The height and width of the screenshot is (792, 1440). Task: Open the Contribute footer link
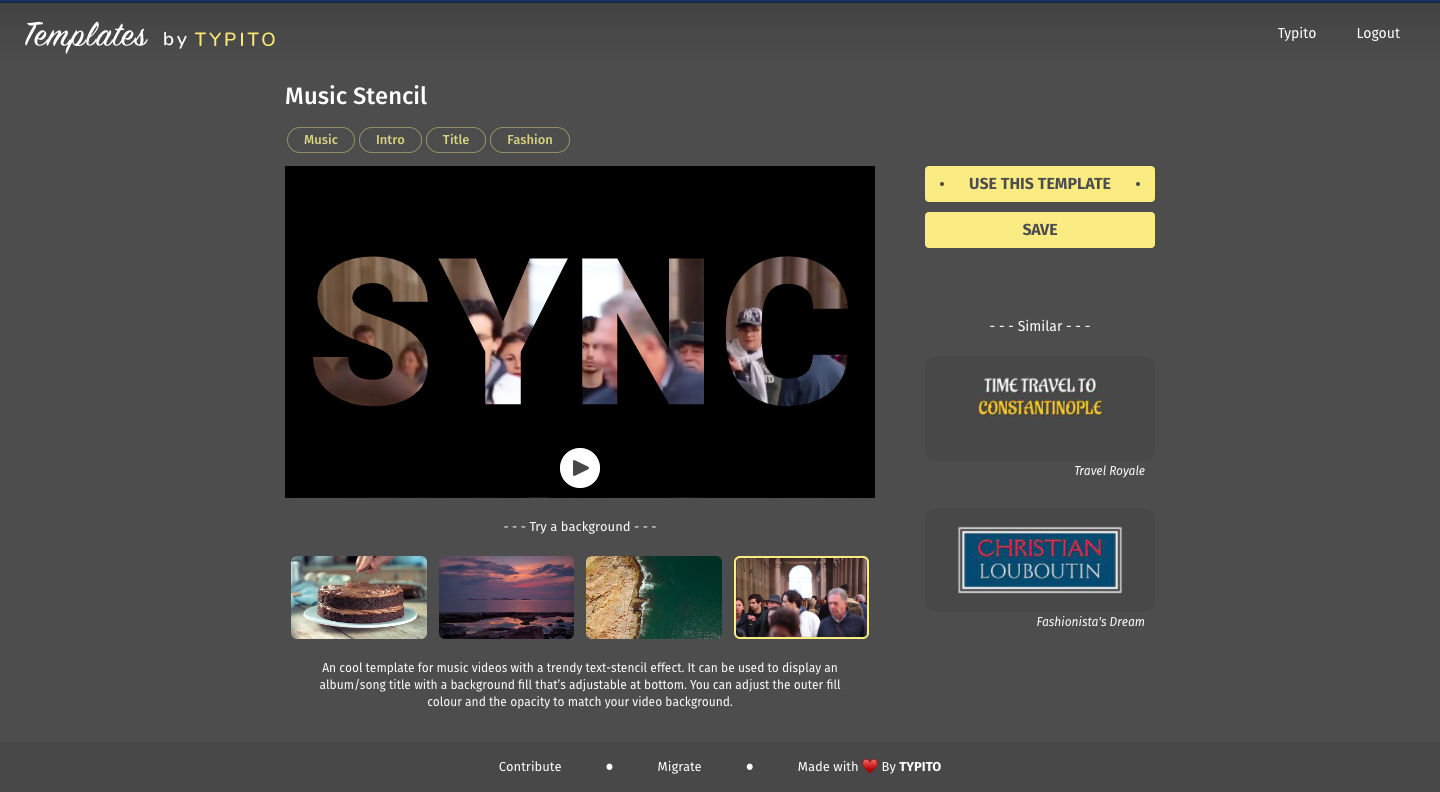pos(530,767)
